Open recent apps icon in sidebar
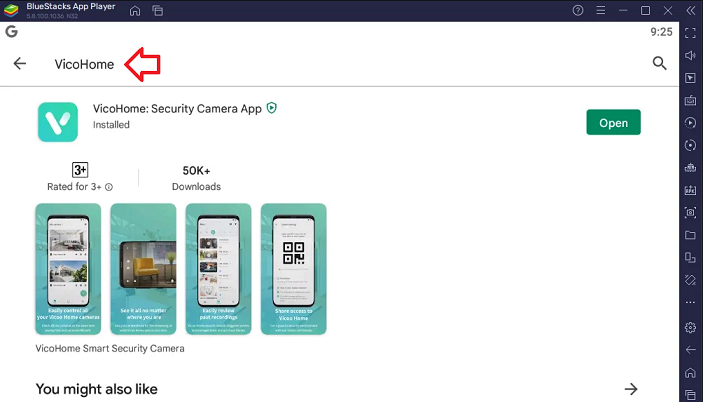 coord(690,395)
